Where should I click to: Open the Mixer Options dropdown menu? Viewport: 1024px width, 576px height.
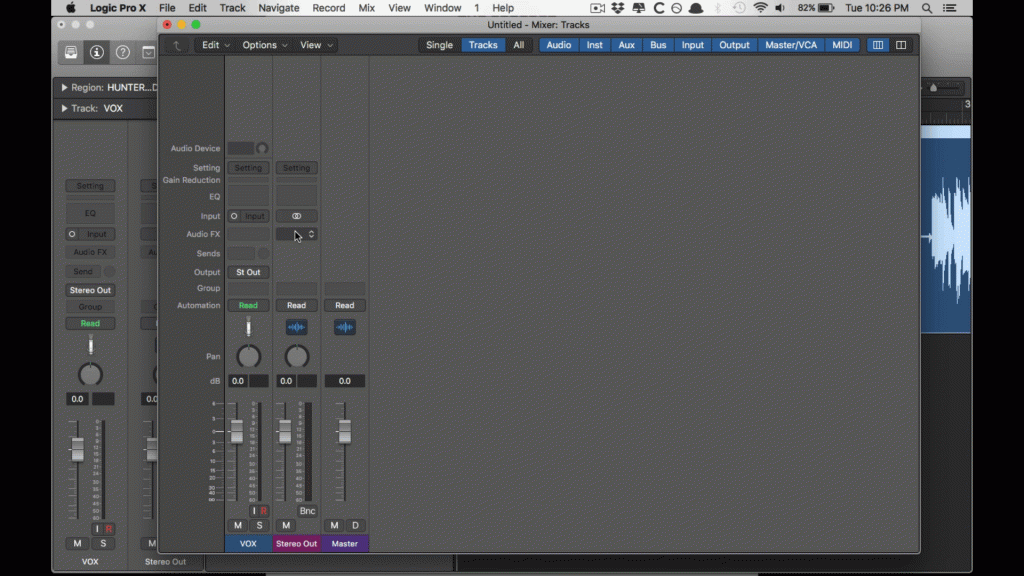[264, 45]
